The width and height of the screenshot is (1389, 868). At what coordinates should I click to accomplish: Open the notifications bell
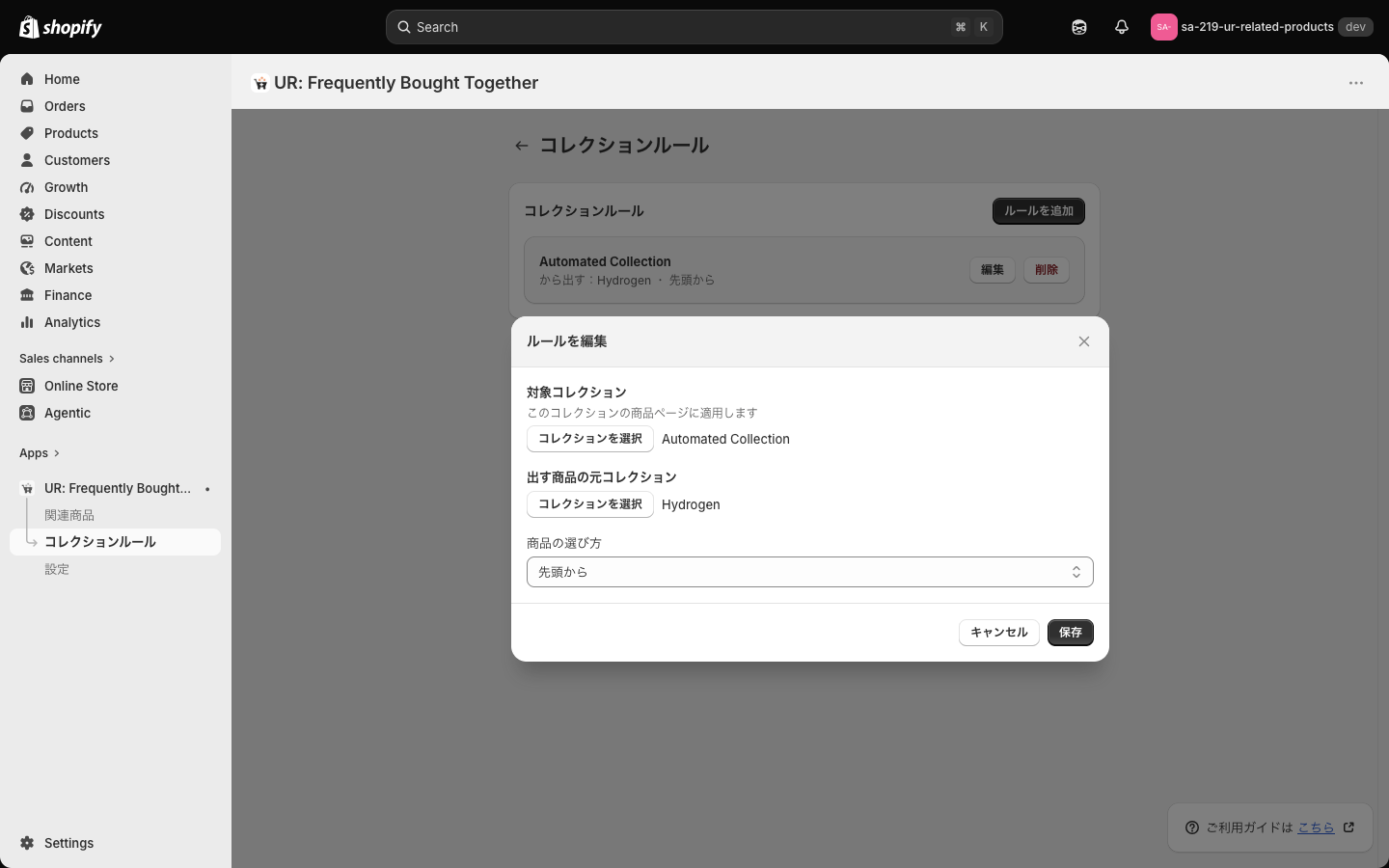click(x=1122, y=27)
